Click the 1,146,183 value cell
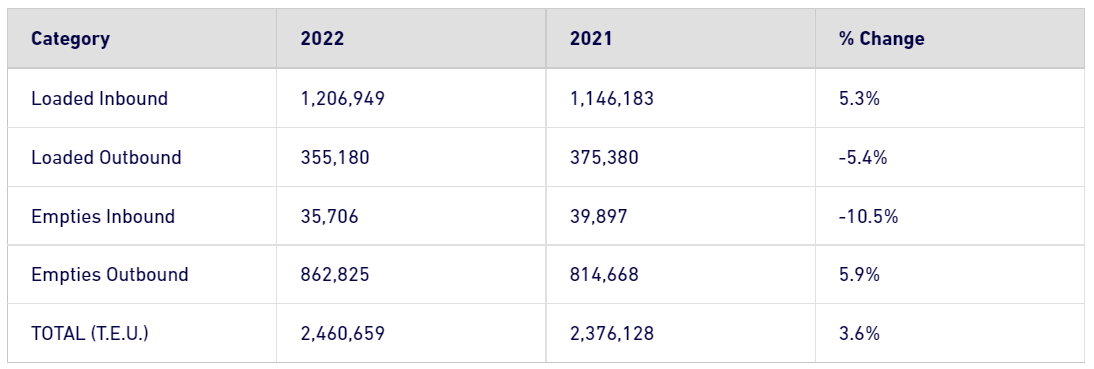 612,98
